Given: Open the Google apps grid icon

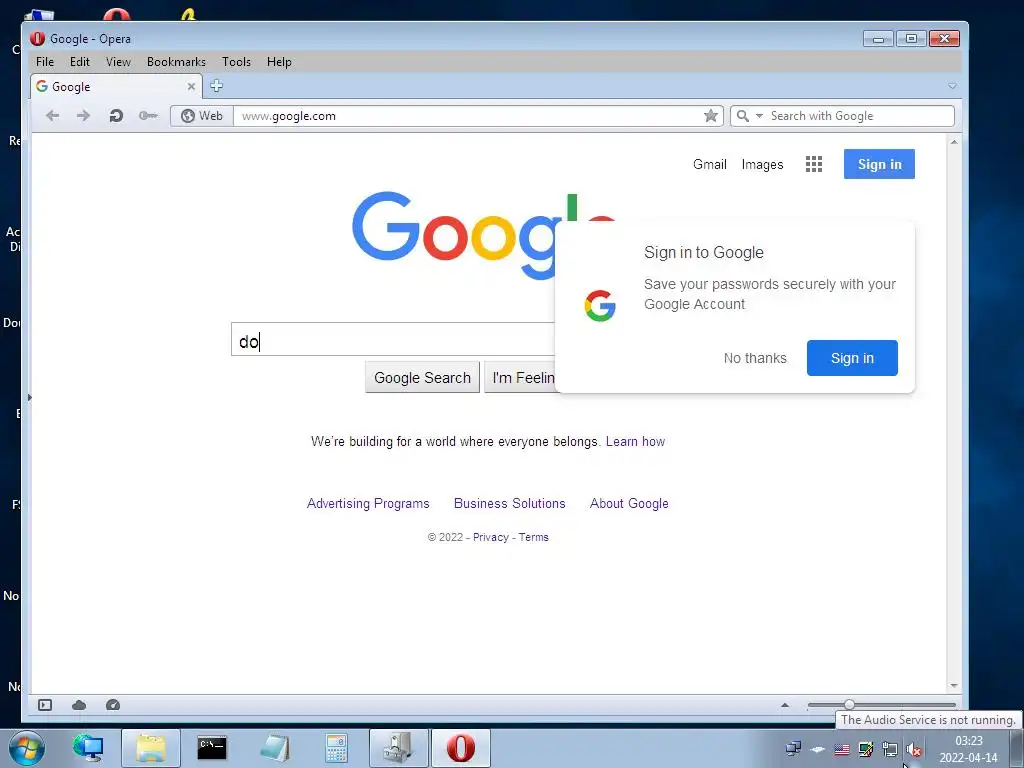Looking at the screenshot, I should click(814, 164).
